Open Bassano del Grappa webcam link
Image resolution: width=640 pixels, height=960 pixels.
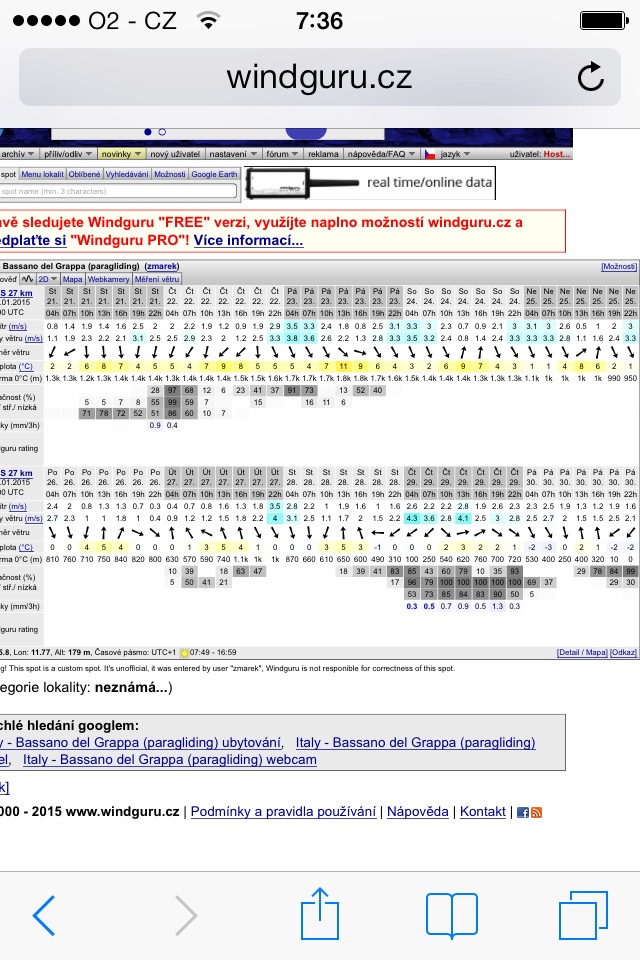(170, 760)
